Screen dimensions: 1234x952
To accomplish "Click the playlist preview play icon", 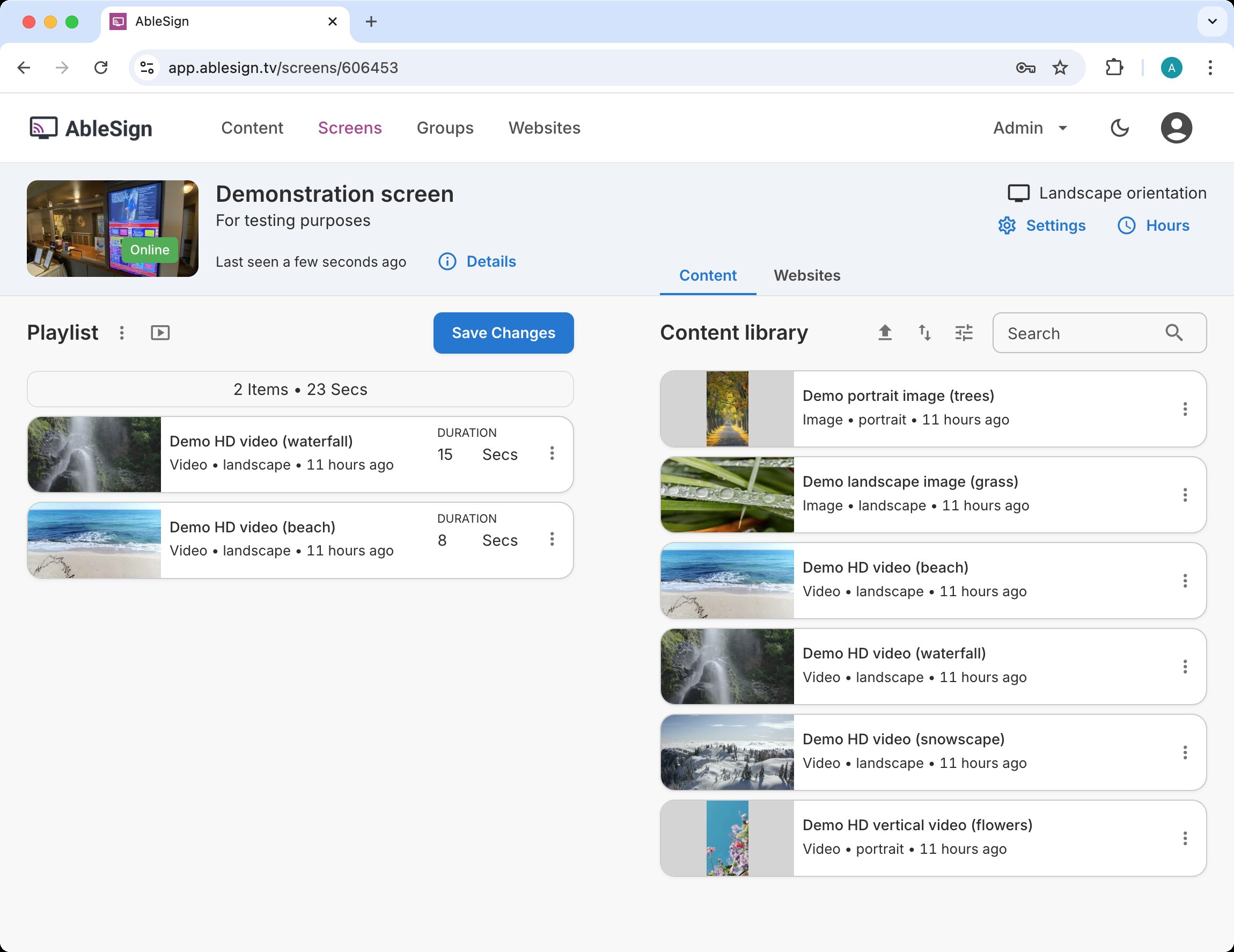I will point(160,333).
